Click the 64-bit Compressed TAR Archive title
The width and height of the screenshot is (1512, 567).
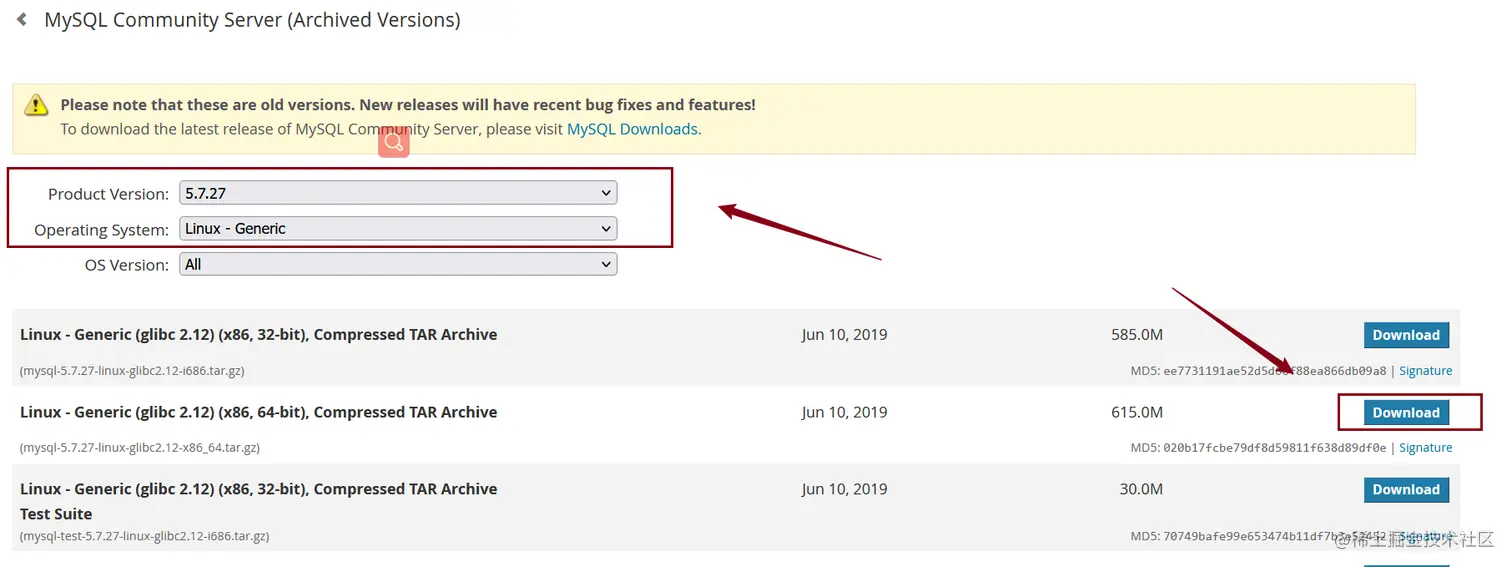[258, 412]
